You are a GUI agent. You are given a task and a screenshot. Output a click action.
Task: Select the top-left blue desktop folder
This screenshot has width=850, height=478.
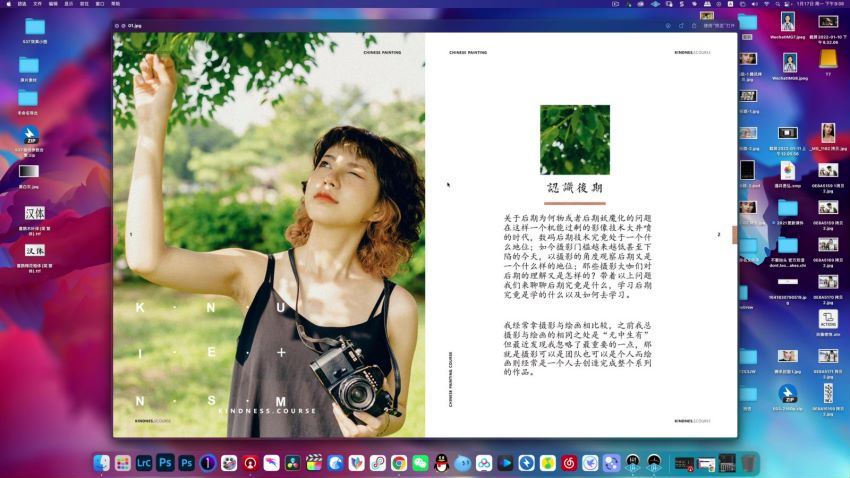(x=35, y=26)
